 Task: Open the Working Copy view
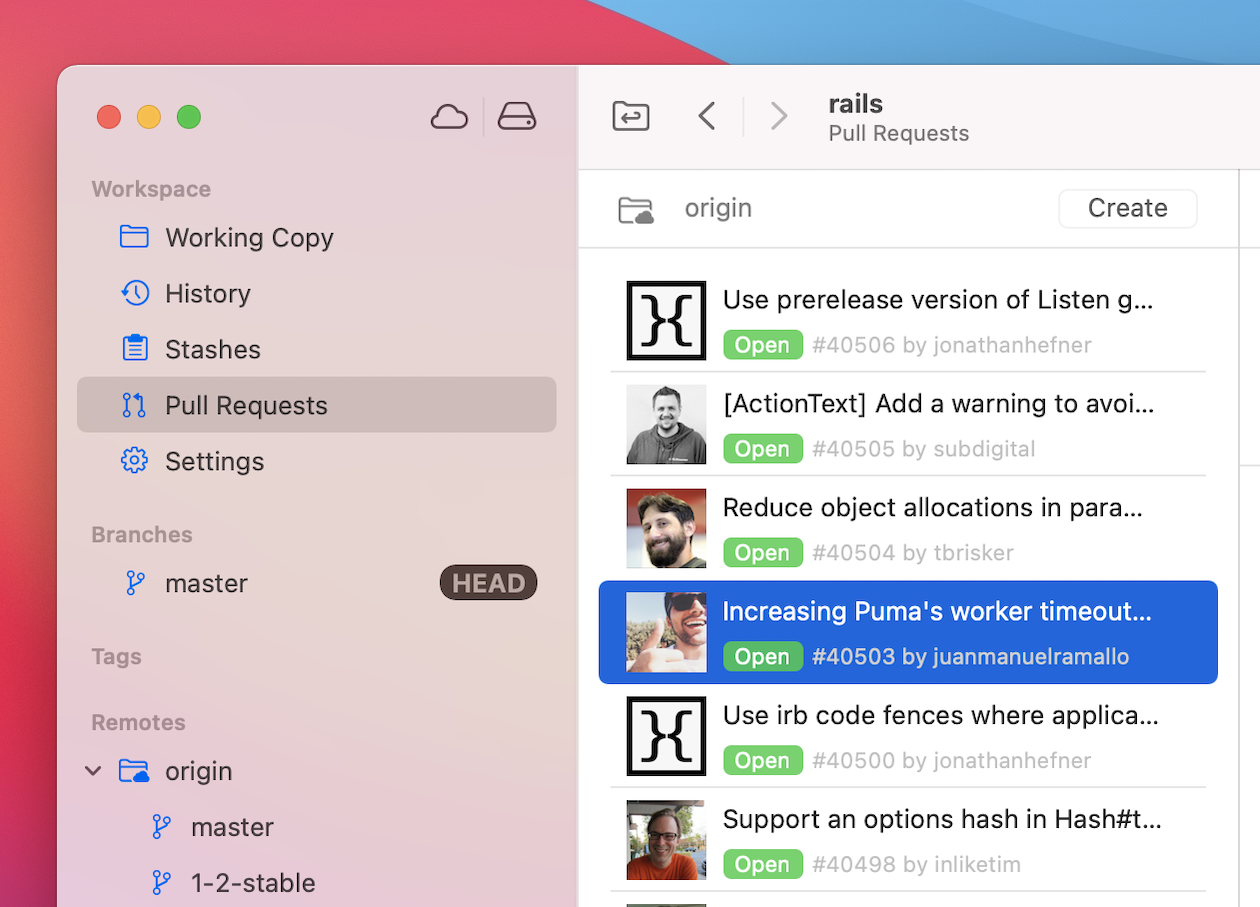(249, 238)
